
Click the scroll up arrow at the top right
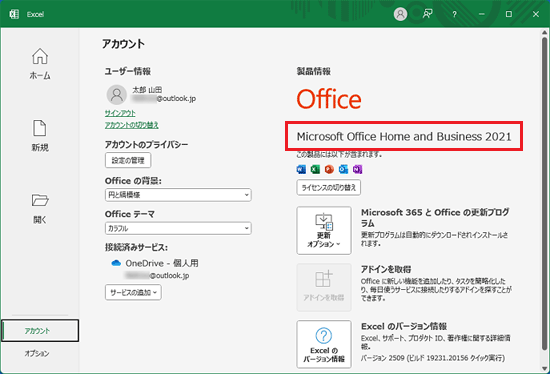point(545,33)
